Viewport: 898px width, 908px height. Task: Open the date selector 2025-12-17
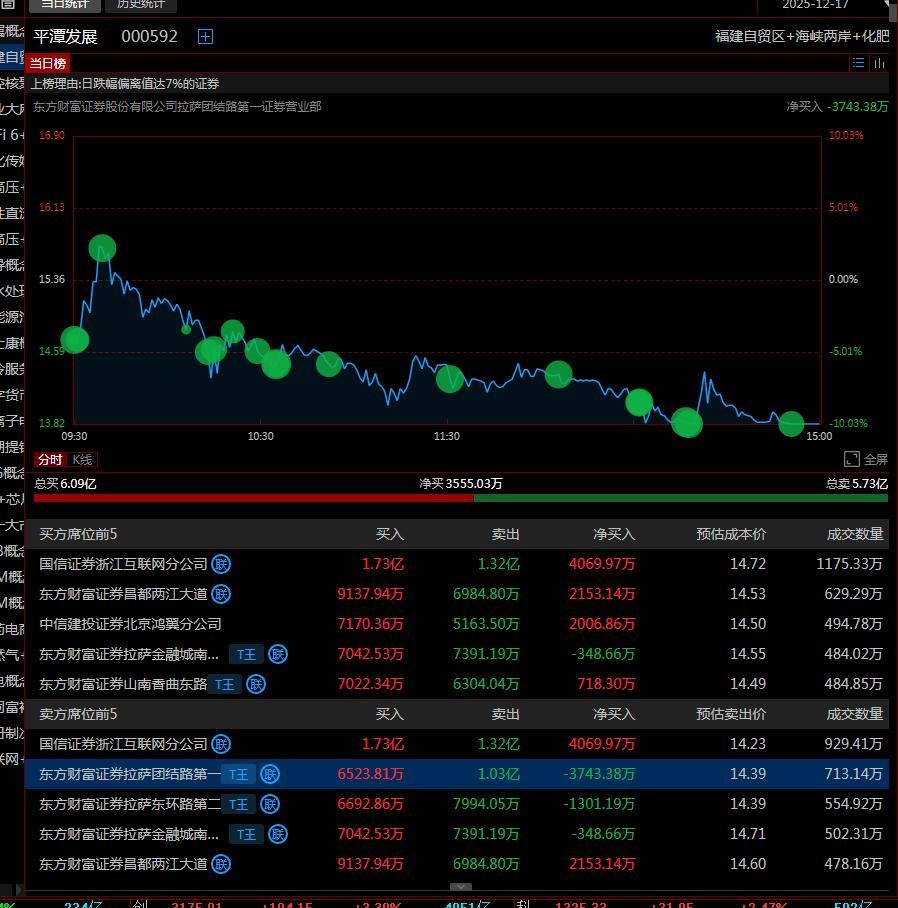pyautogui.click(x=815, y=5)
